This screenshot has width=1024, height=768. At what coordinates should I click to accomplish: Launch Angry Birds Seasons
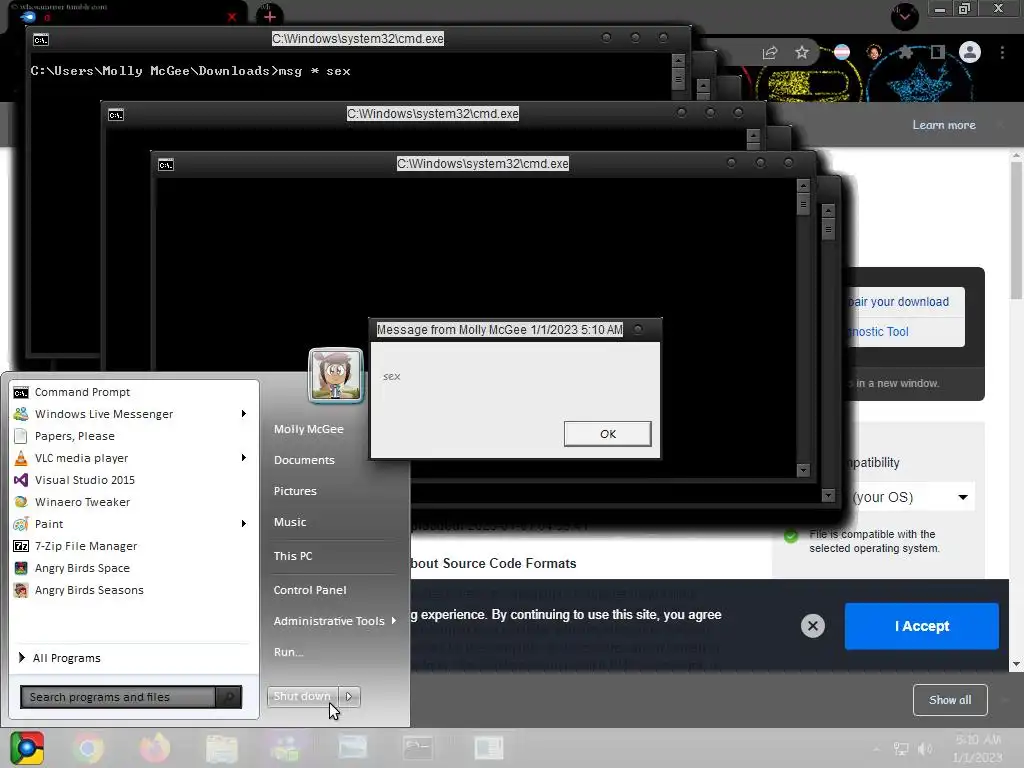134,590
